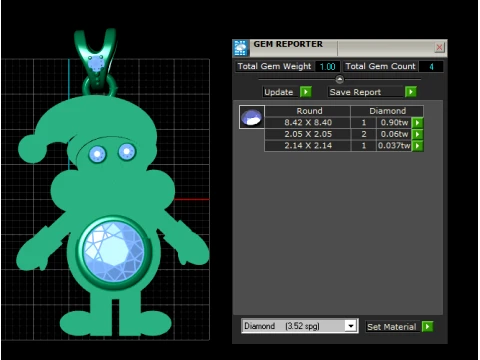
Task: Click the green arrow for 0.037tw row
Action: coord(417,146)
